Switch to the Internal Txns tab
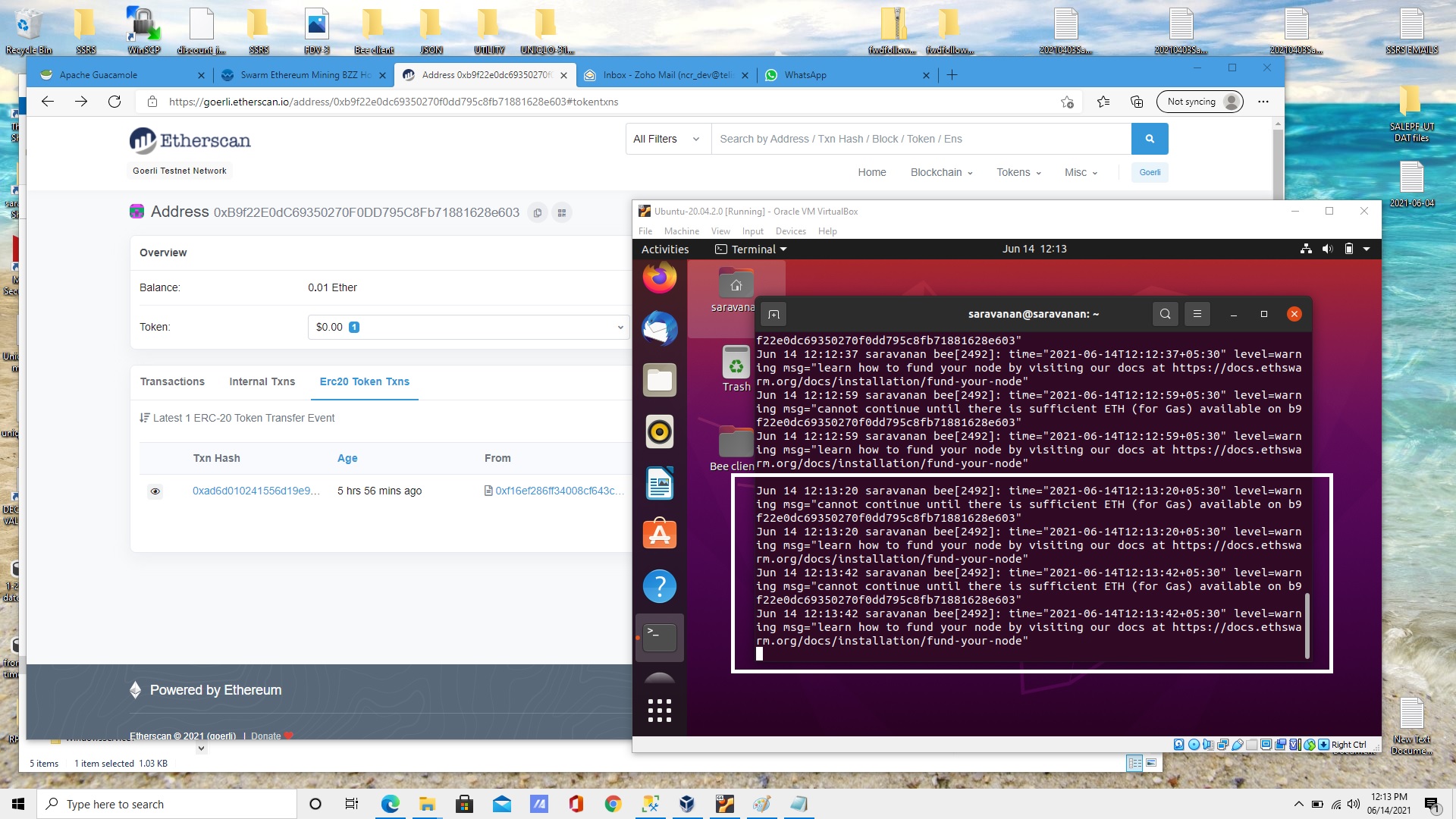Image resolution: width=1456 pixels, height=819 pixels. [262, 381]
